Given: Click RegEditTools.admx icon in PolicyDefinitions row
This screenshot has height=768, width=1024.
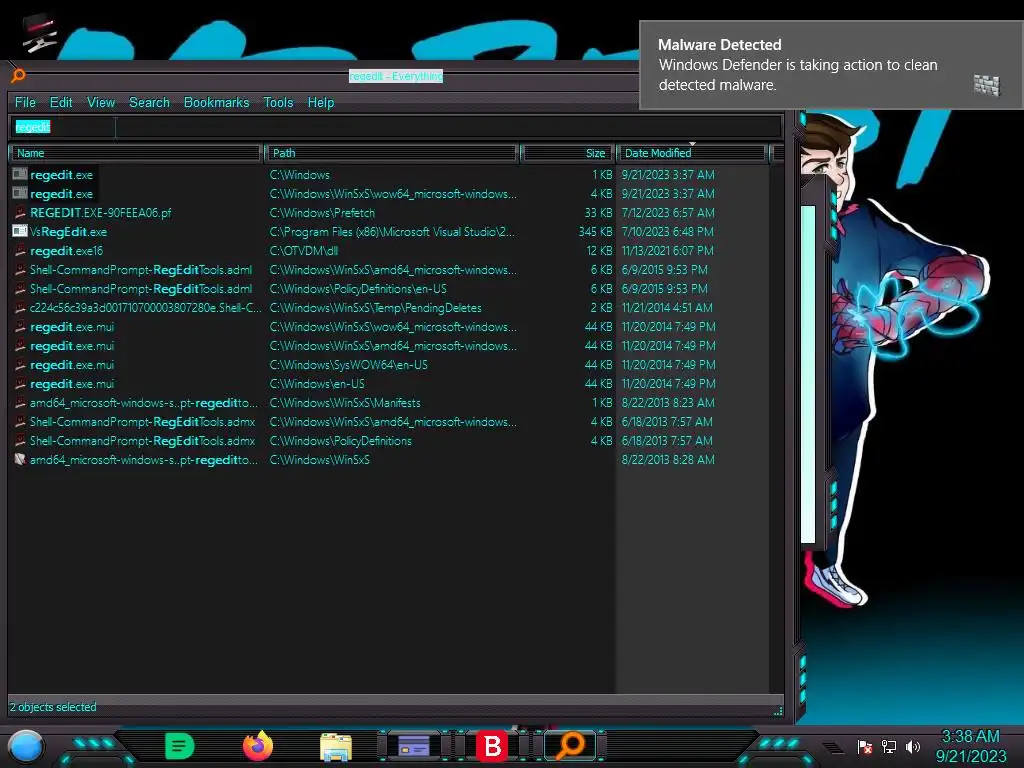Looking at the screenshot, I should [20, 440].
